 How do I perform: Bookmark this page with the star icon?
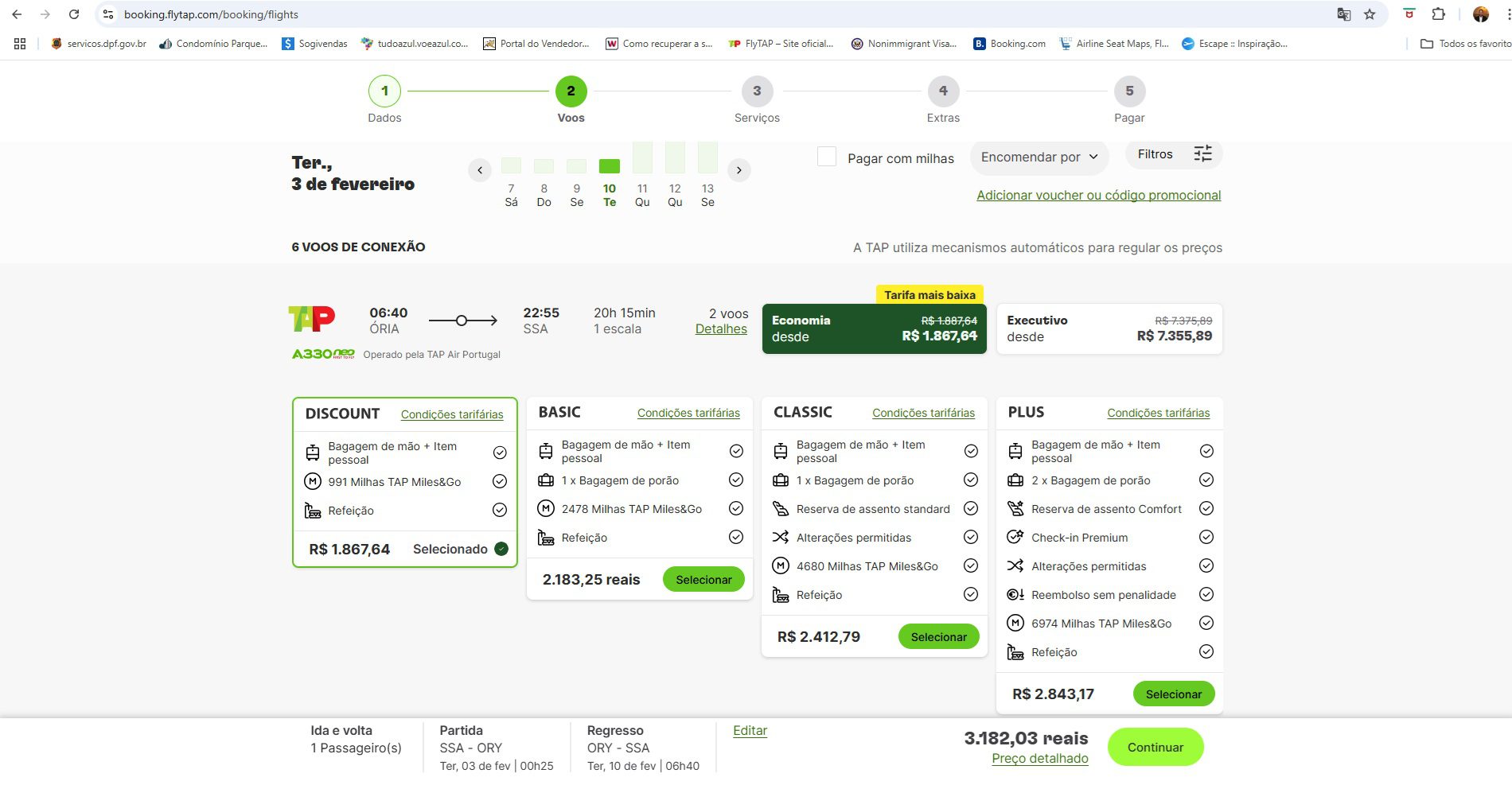(1370, 14)
